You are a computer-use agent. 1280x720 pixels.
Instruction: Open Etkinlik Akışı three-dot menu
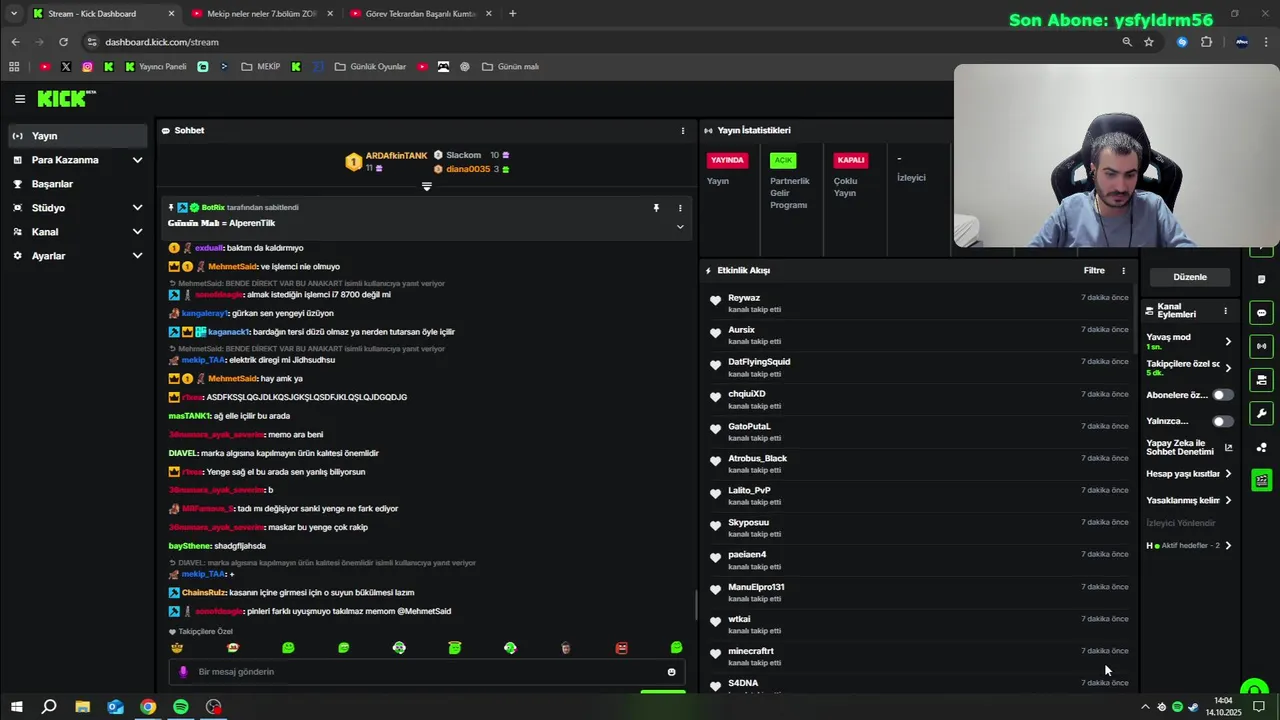[1123, 271]
